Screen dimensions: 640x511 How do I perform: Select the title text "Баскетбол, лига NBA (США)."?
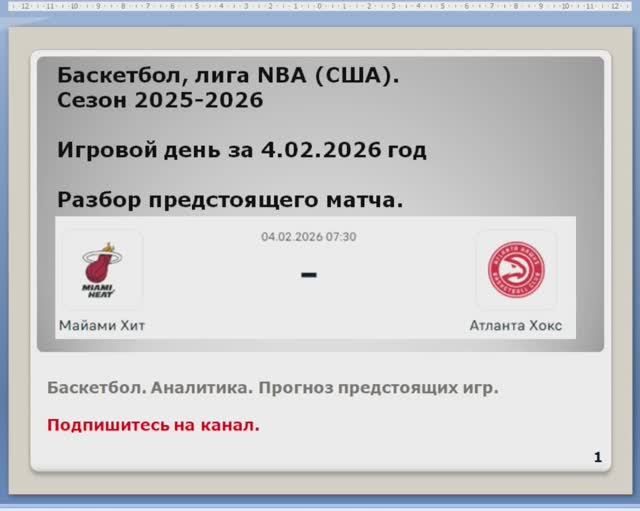point(228,76)
